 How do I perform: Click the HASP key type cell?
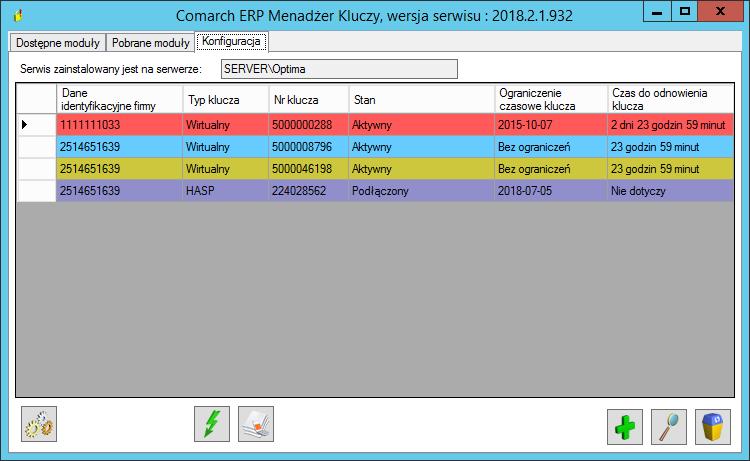point(225,191)
